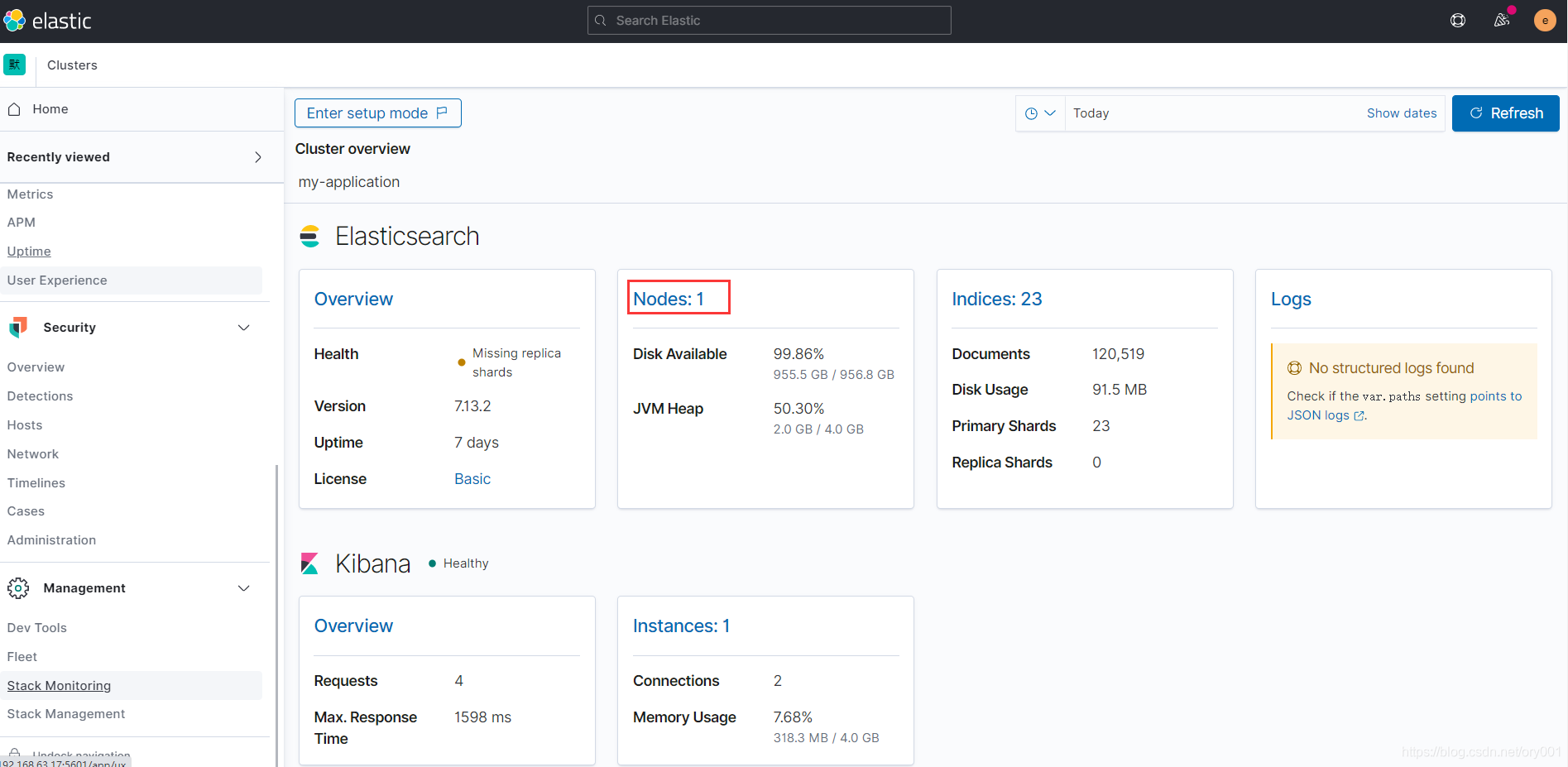
Task: Open the Kibana Overview link
Action: click(x=353, y=626)
